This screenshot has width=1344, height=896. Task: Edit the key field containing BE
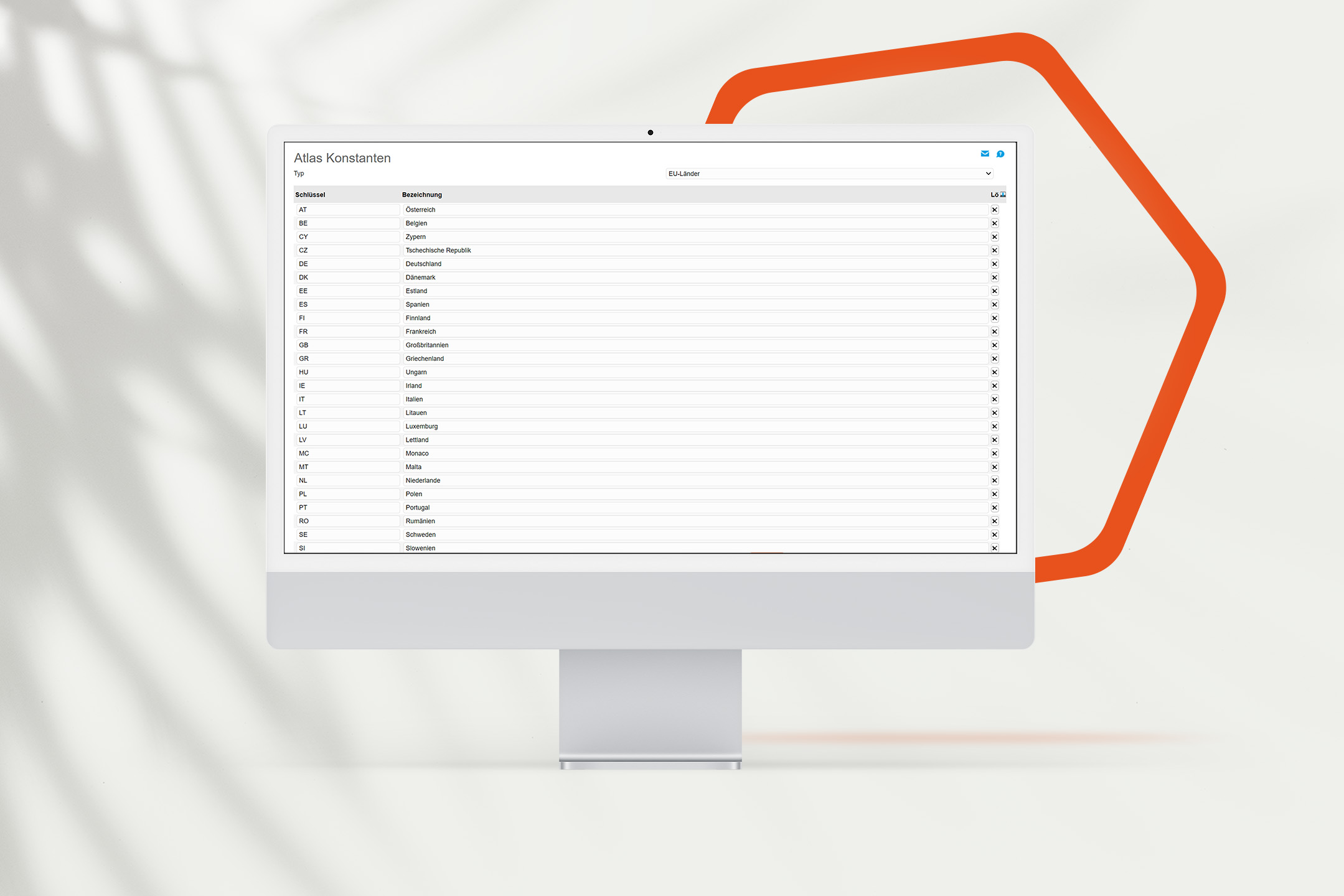[347, 223]
